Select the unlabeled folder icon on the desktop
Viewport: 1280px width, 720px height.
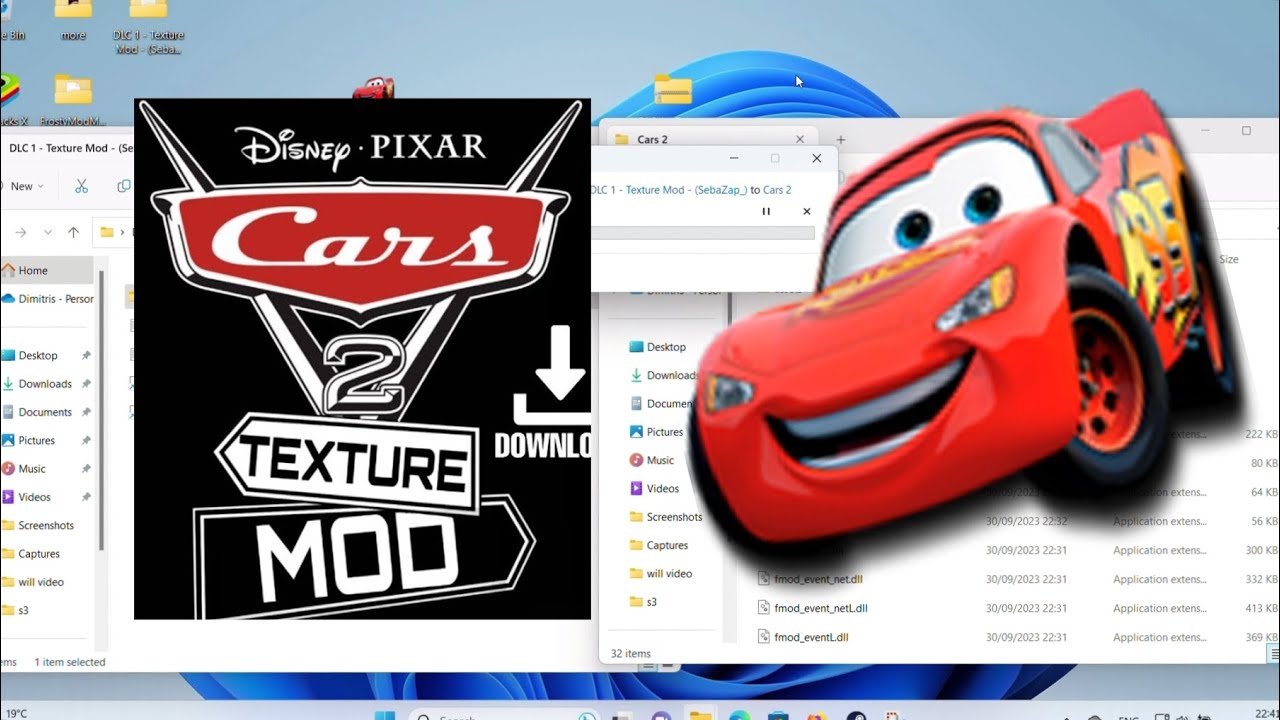click(x=673, y=88)
